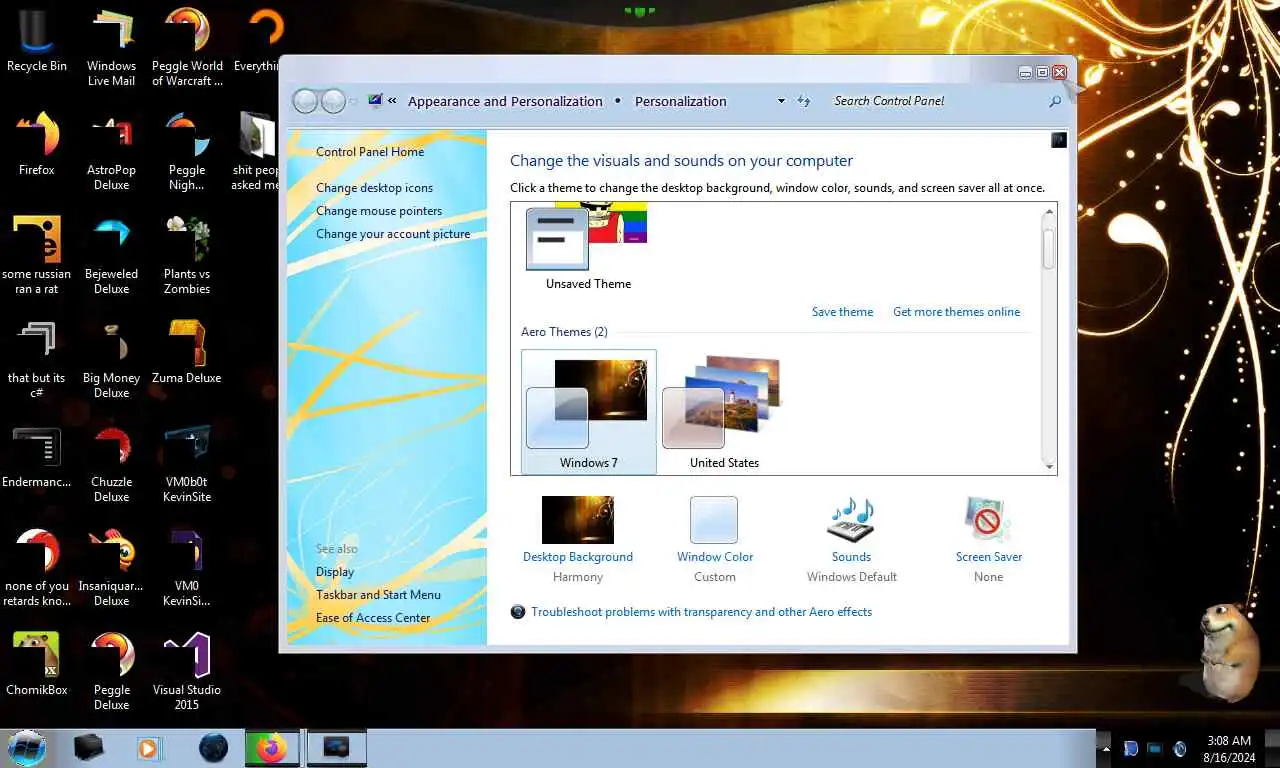Open 'Change mouse pointers' link
This screenshot has height=768, width=1280.
(x=379, y=211)
